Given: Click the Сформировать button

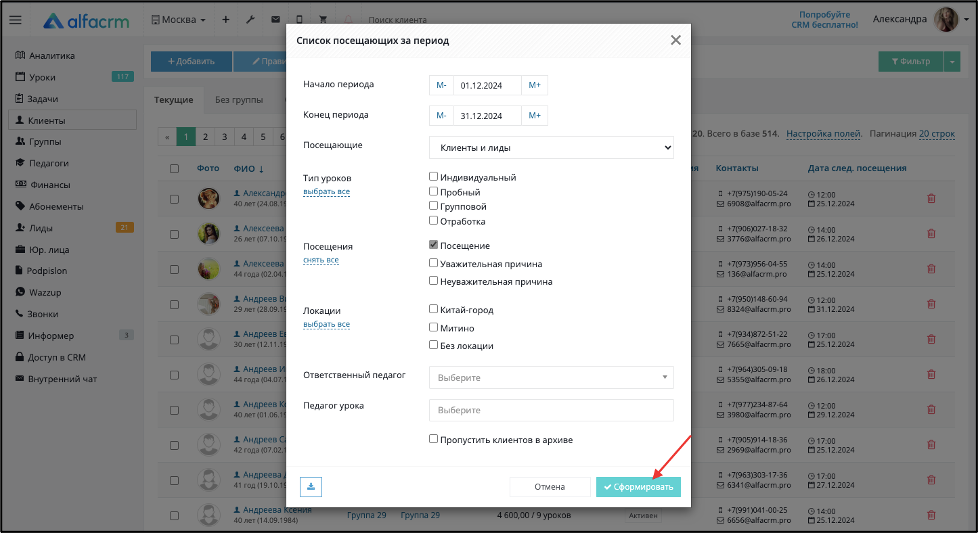Looking at the screenshot, I should (638, 487).
